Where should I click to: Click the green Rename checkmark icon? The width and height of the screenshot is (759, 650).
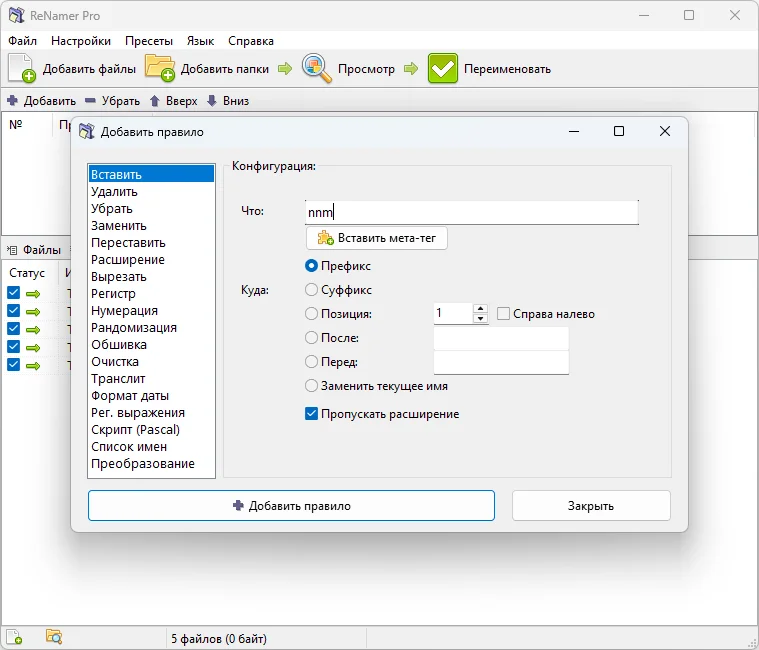pos(442,69)
